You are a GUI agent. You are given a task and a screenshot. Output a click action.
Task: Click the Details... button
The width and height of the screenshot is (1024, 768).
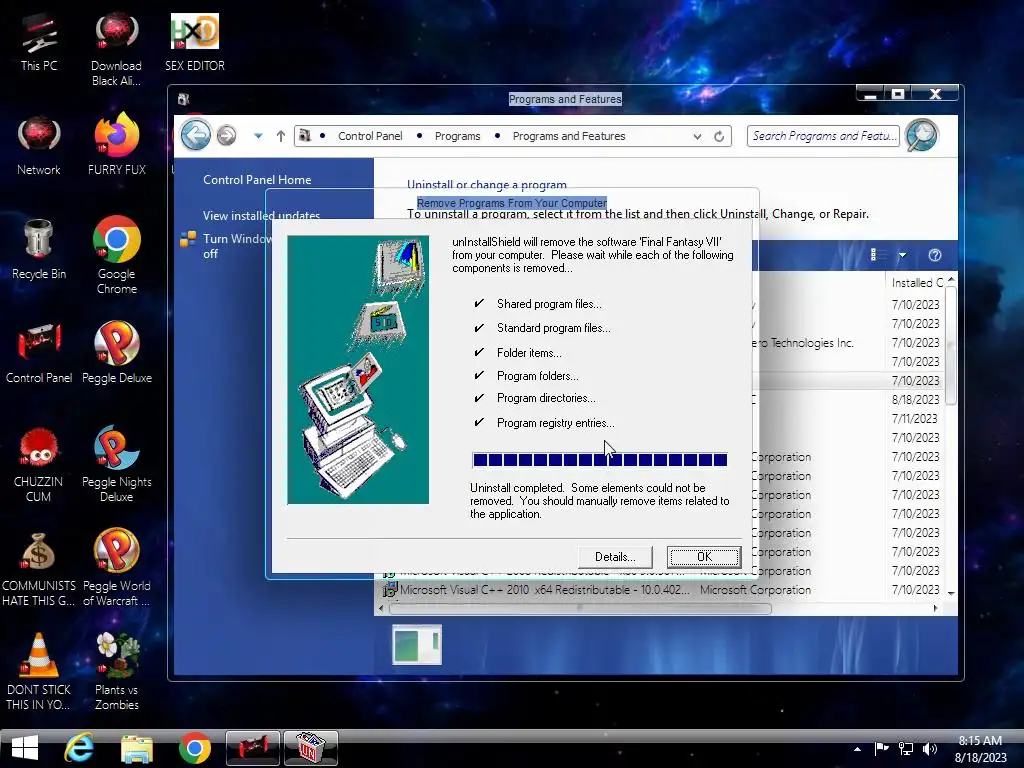pyautogui.click(x=615, y=556)
